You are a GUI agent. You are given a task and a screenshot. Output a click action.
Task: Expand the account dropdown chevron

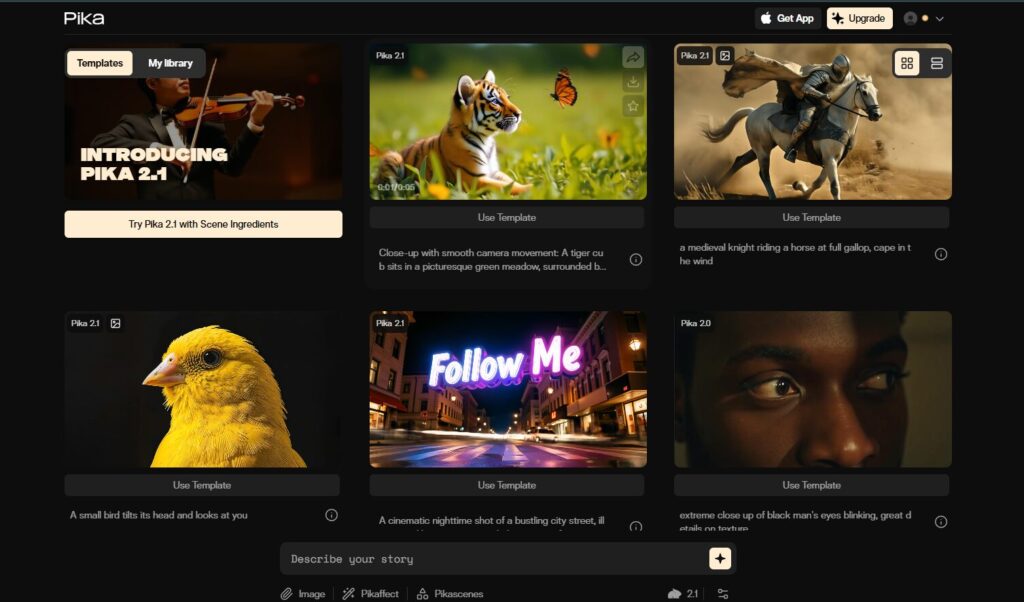click(940, 19)
